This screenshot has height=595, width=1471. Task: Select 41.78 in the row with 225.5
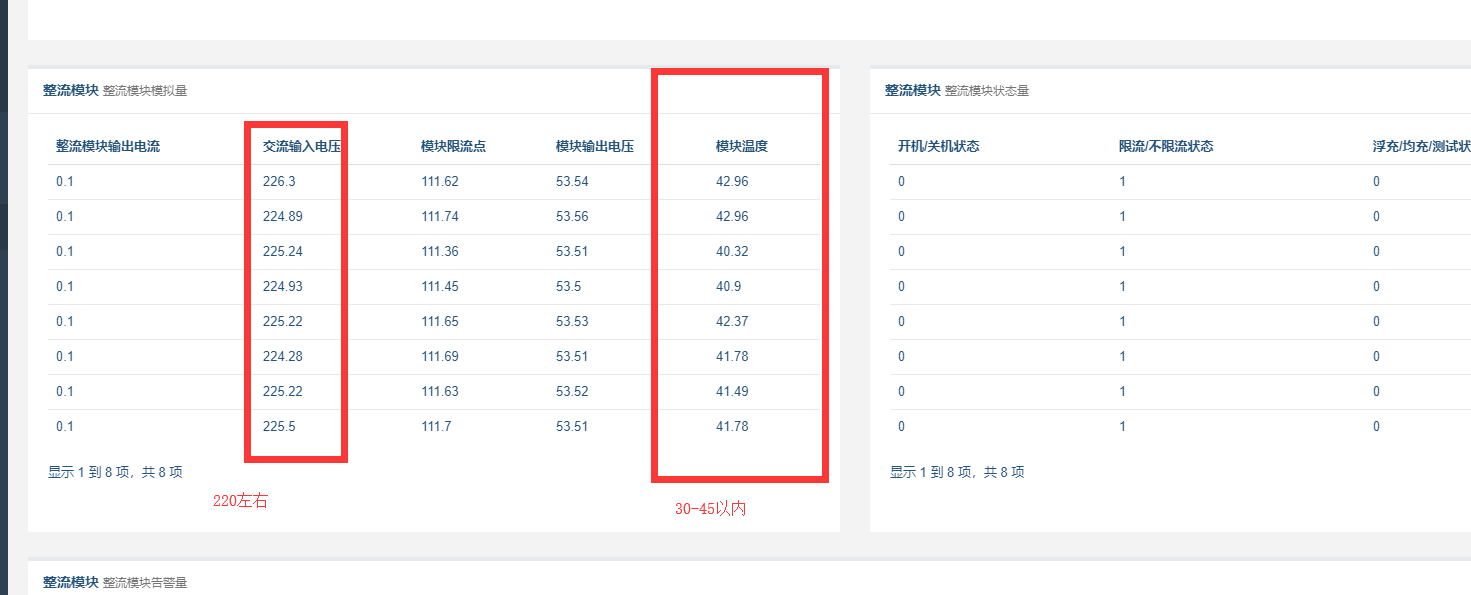[x=732, y=426]
